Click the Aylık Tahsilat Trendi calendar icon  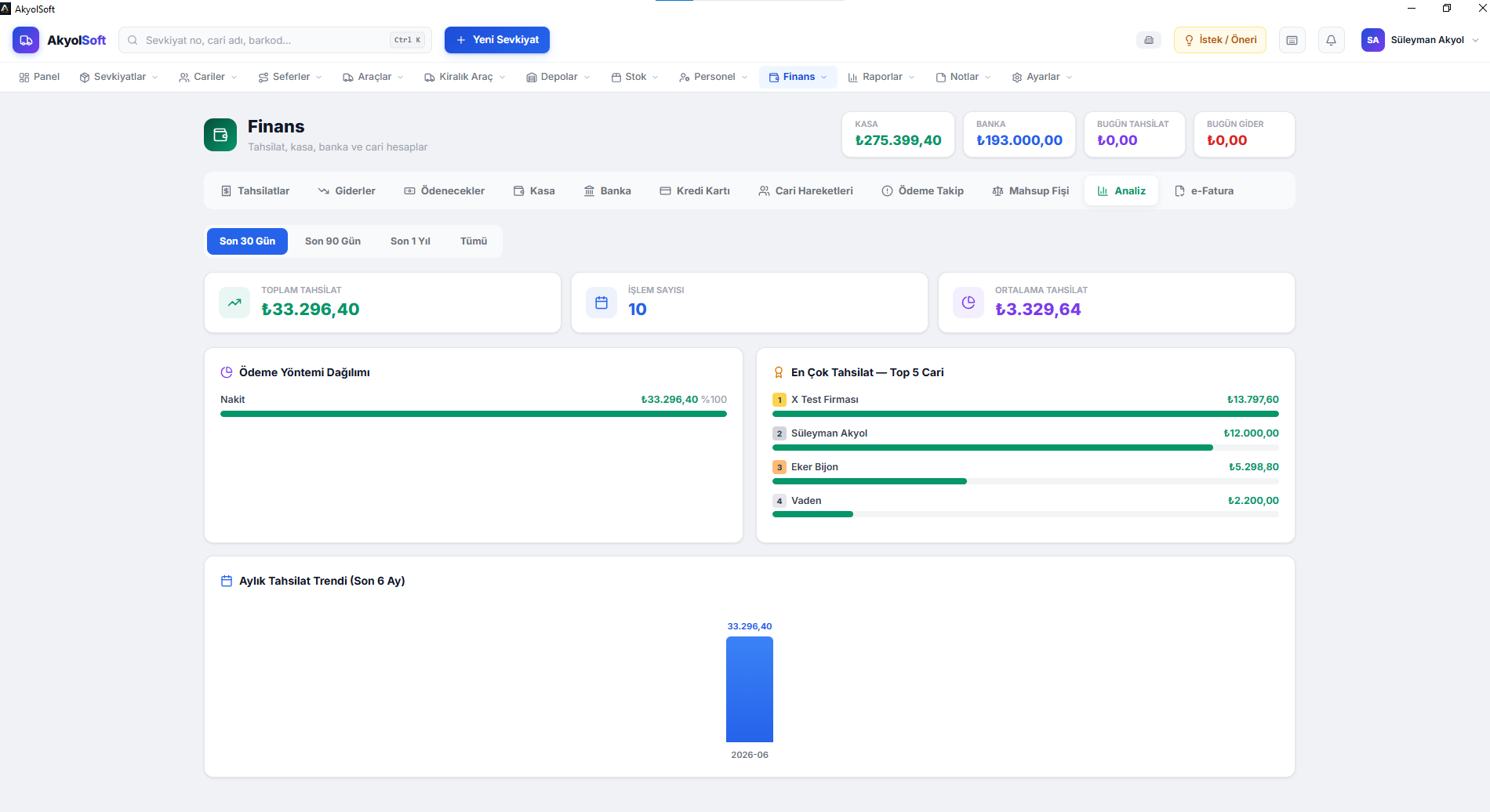[x=227, y=581]
